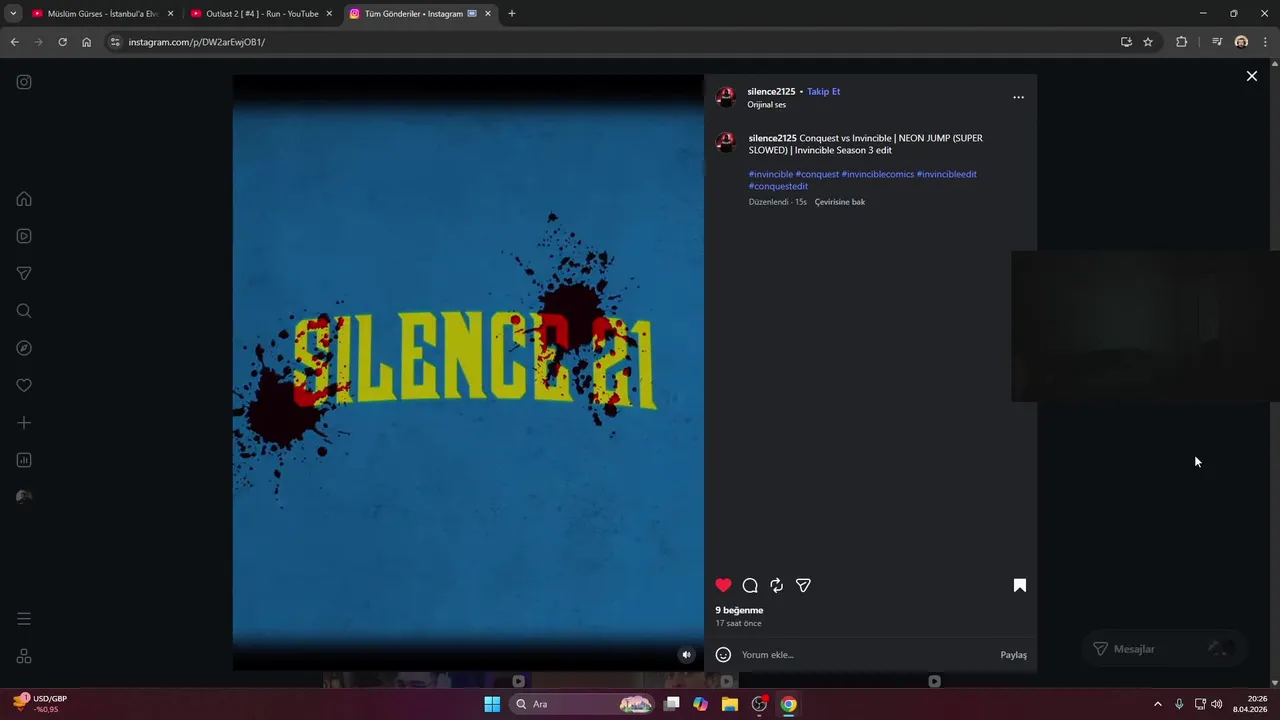
Task: Open own profile avatar in sidebar
Action: [x=24, y=498]
